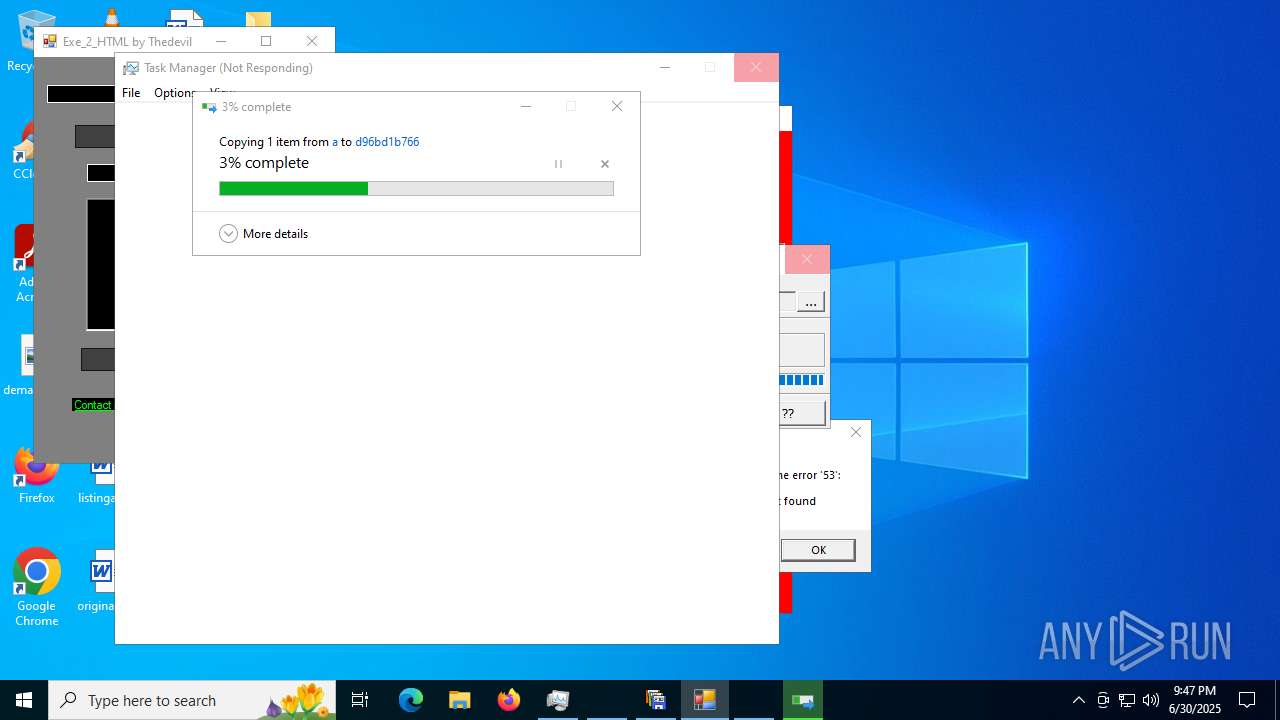Click the green copy progress bar

pos(416,188)
